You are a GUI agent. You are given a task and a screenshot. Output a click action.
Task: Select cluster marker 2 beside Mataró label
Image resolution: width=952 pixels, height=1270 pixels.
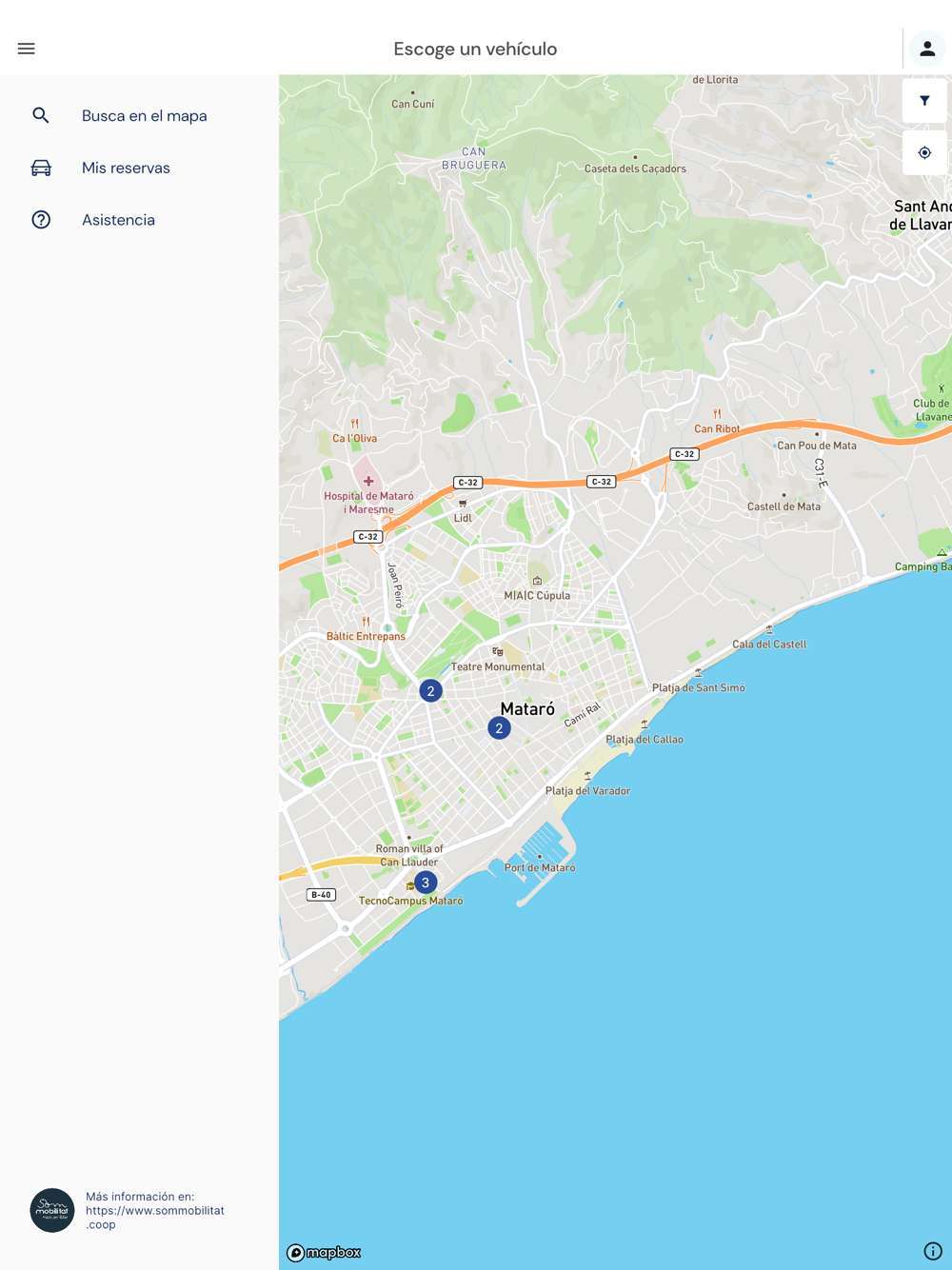click(x=499, y=728)
